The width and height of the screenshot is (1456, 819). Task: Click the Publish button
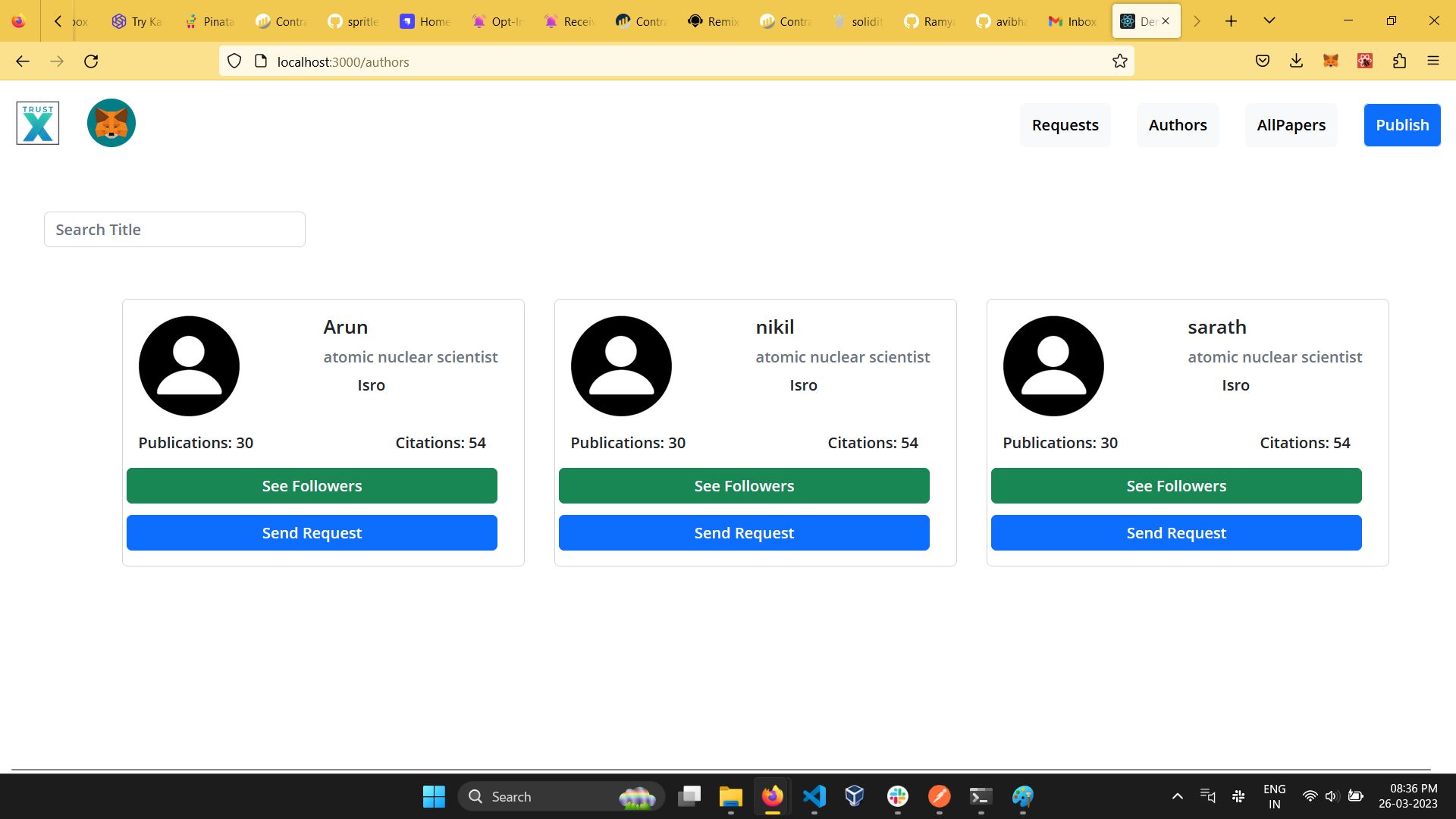tap(1402, 124)
